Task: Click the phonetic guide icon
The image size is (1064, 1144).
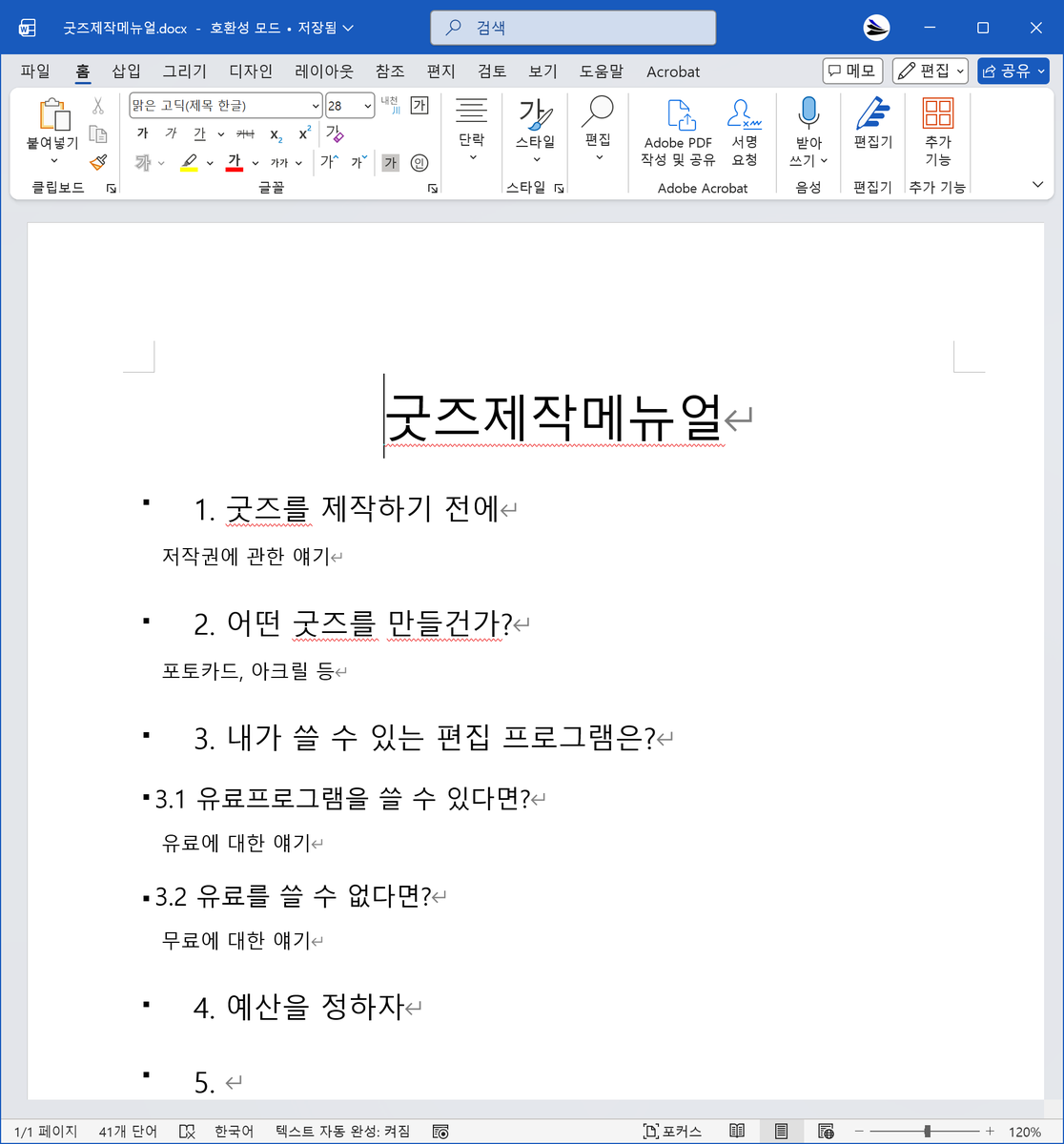Action: 390,105
